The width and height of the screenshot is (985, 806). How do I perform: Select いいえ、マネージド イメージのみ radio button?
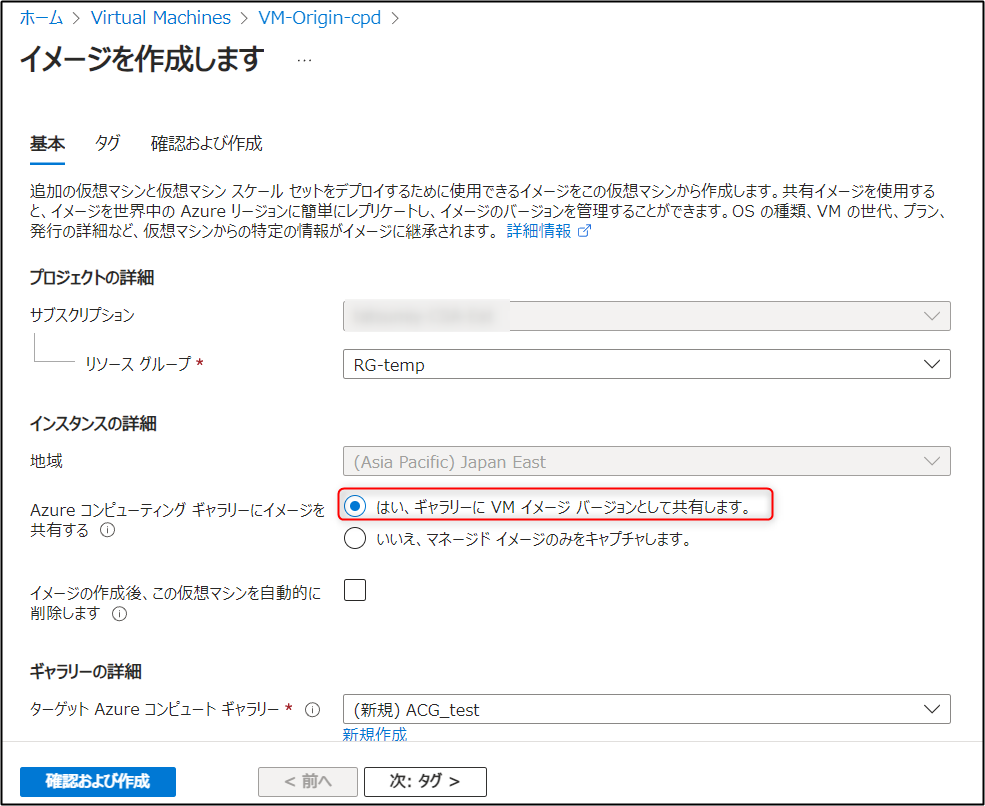click(355, 538)
